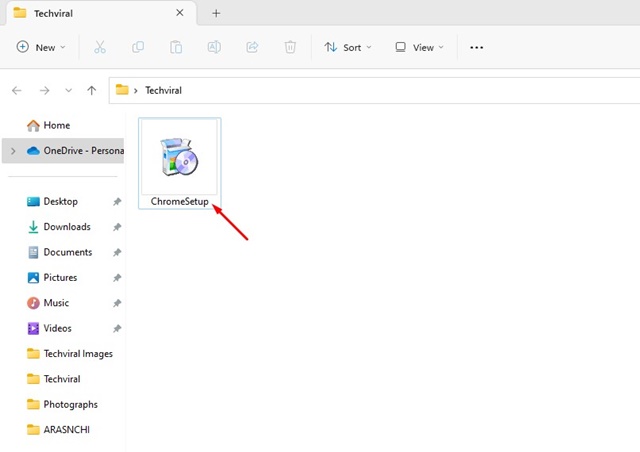Open the View layout dropdown
The height and width of the screenshot is (452, 640).
coord(419,47)
